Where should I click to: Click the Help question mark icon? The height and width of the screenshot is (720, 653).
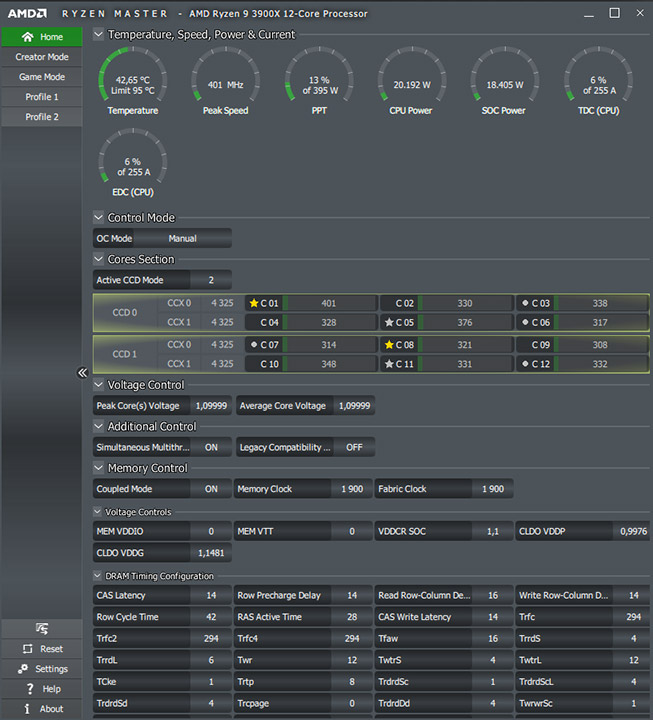(30, 689)
